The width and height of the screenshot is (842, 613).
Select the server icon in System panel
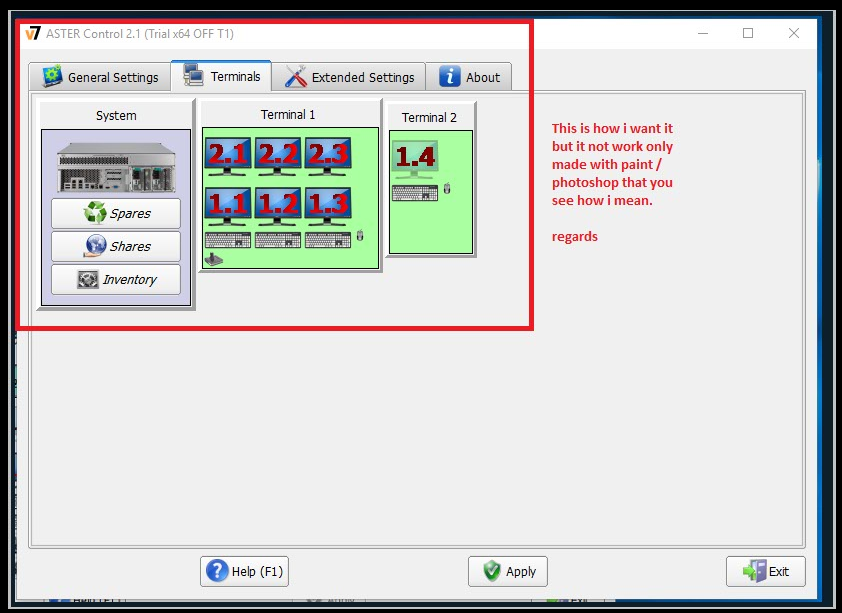(x=116, y=167)
